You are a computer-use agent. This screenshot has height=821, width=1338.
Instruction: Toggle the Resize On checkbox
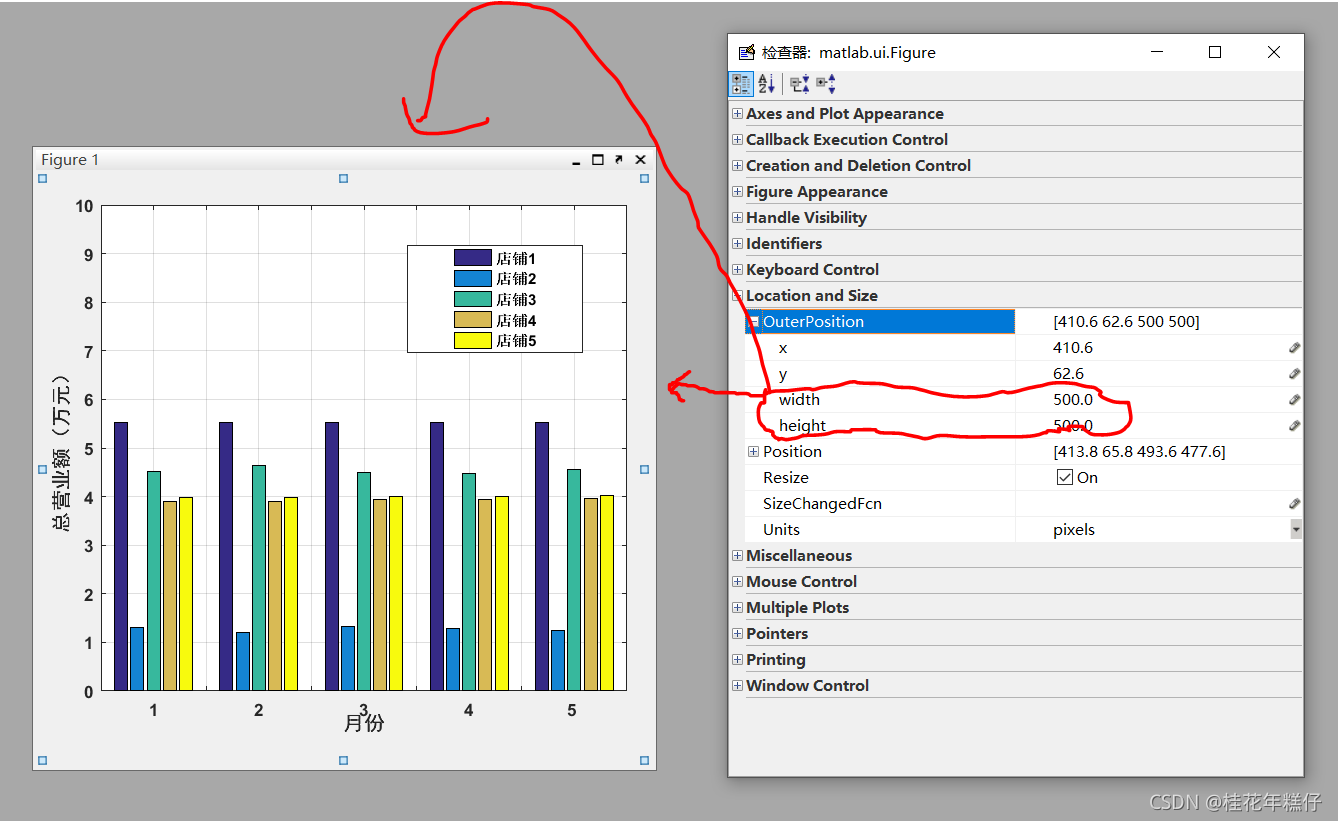click(1065, 478)
